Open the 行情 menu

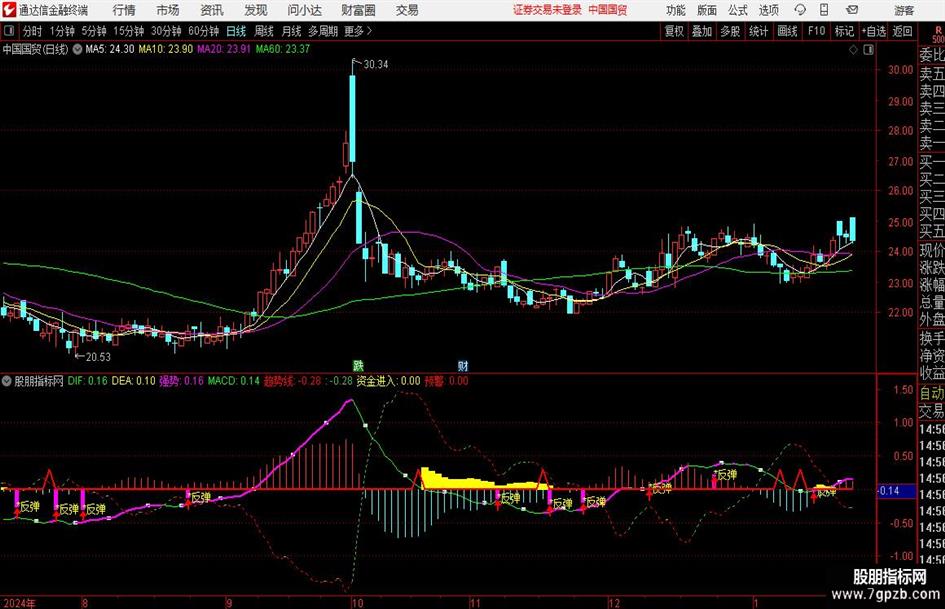pyautogui.click(x=124, y=10)
